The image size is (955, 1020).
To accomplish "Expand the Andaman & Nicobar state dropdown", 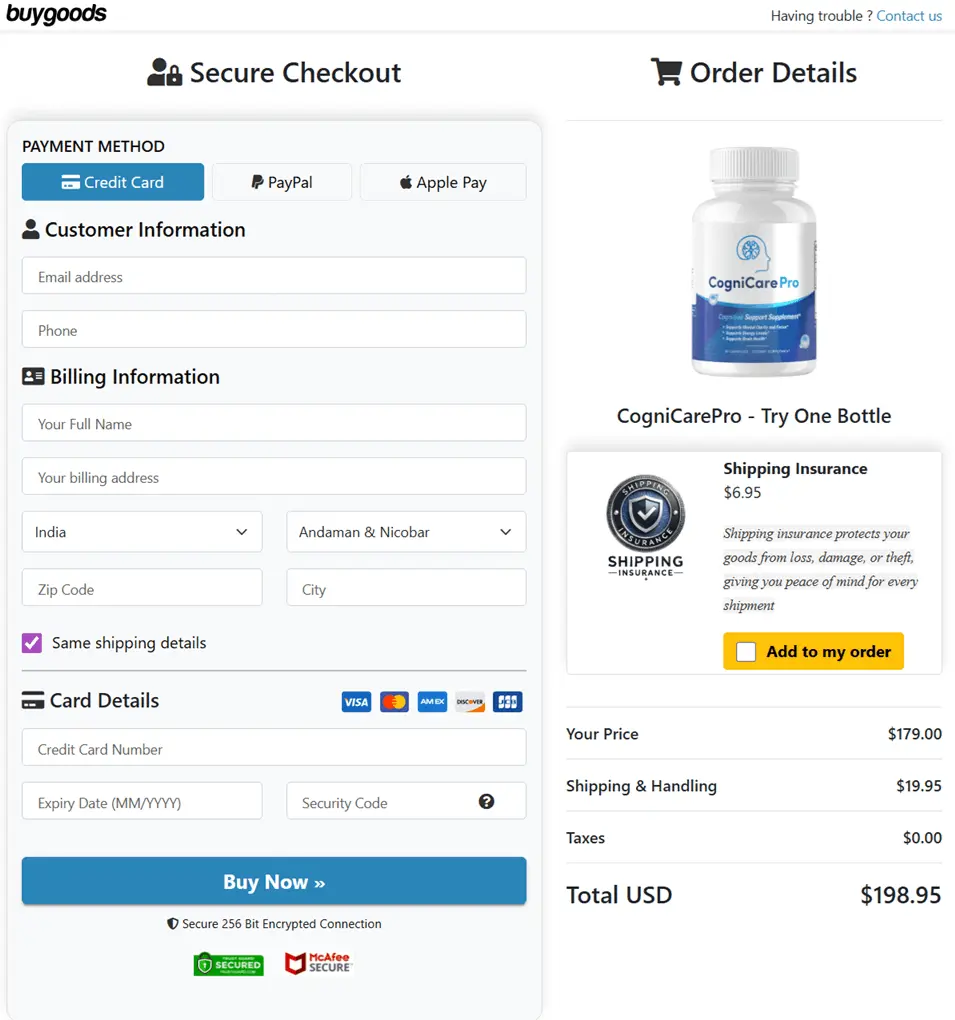I will pos(406,532).
